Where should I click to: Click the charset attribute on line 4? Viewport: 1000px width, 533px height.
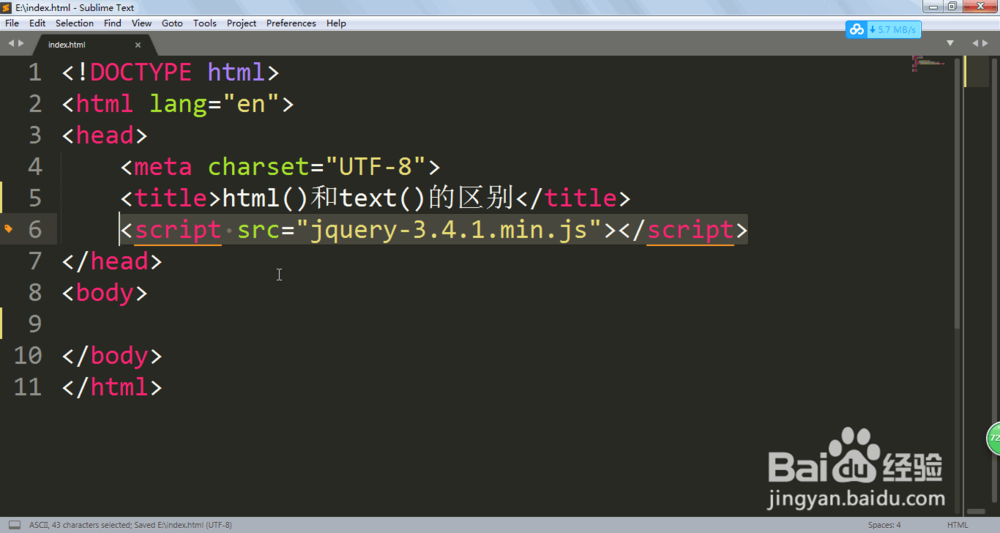click(x=258, y=167)
